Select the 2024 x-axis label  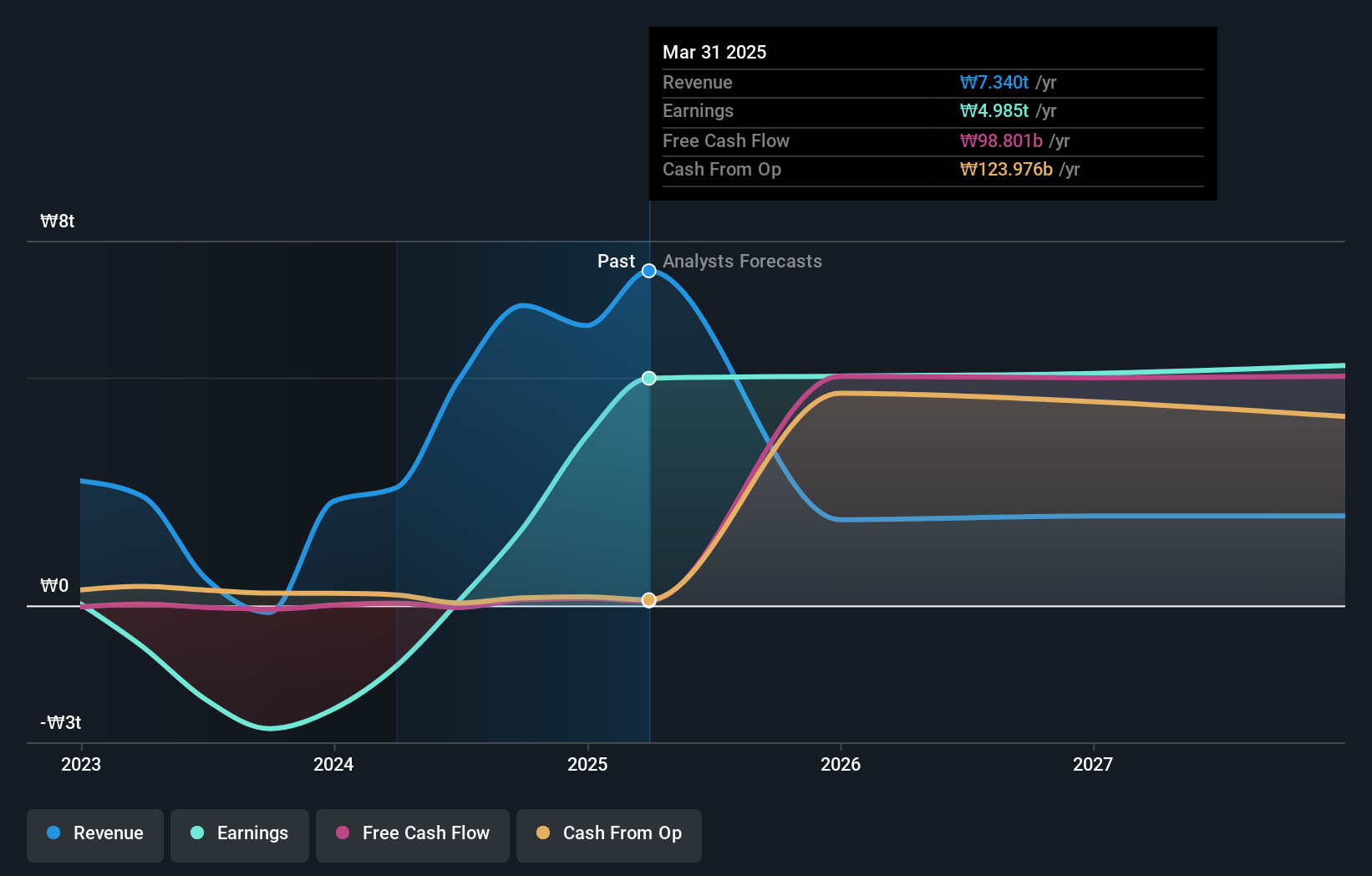click(333, 764)
